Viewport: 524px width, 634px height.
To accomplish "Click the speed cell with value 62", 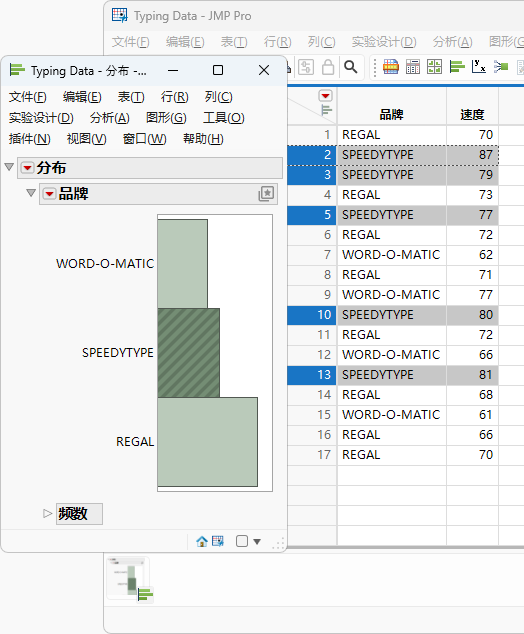I will (472, 255).
